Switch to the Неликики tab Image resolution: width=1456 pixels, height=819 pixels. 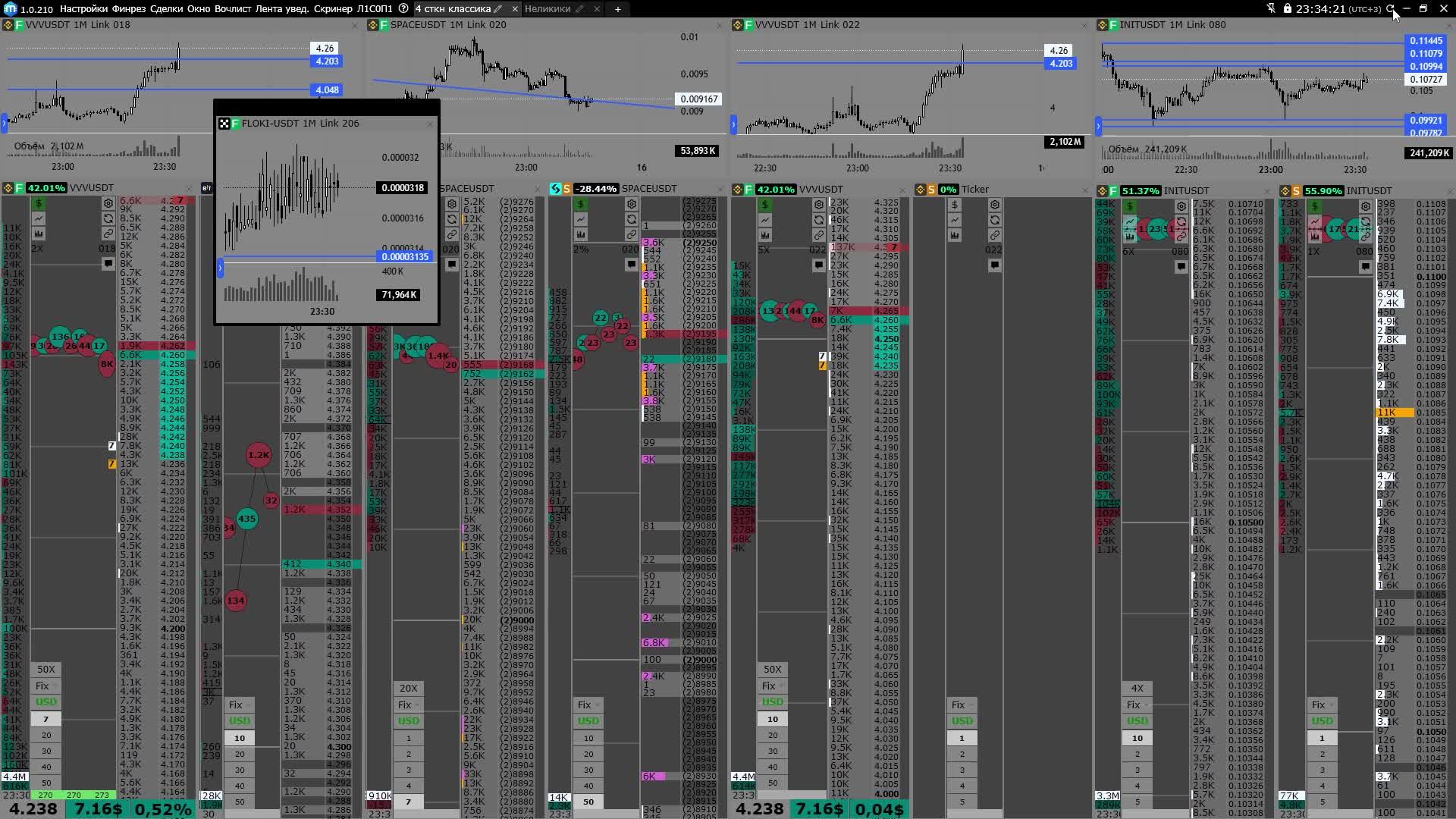coord(547,9)
